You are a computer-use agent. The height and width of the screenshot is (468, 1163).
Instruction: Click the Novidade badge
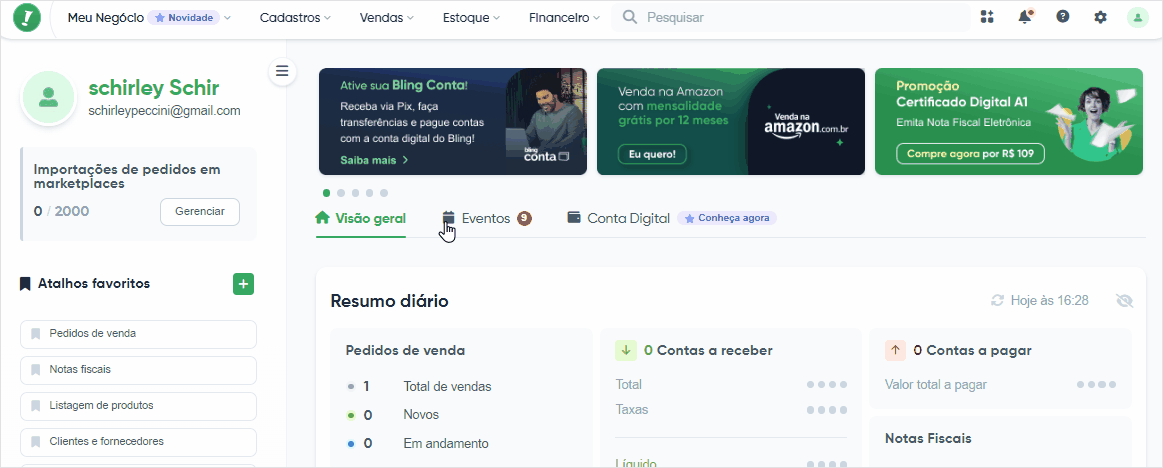click(x=184, y=17)
